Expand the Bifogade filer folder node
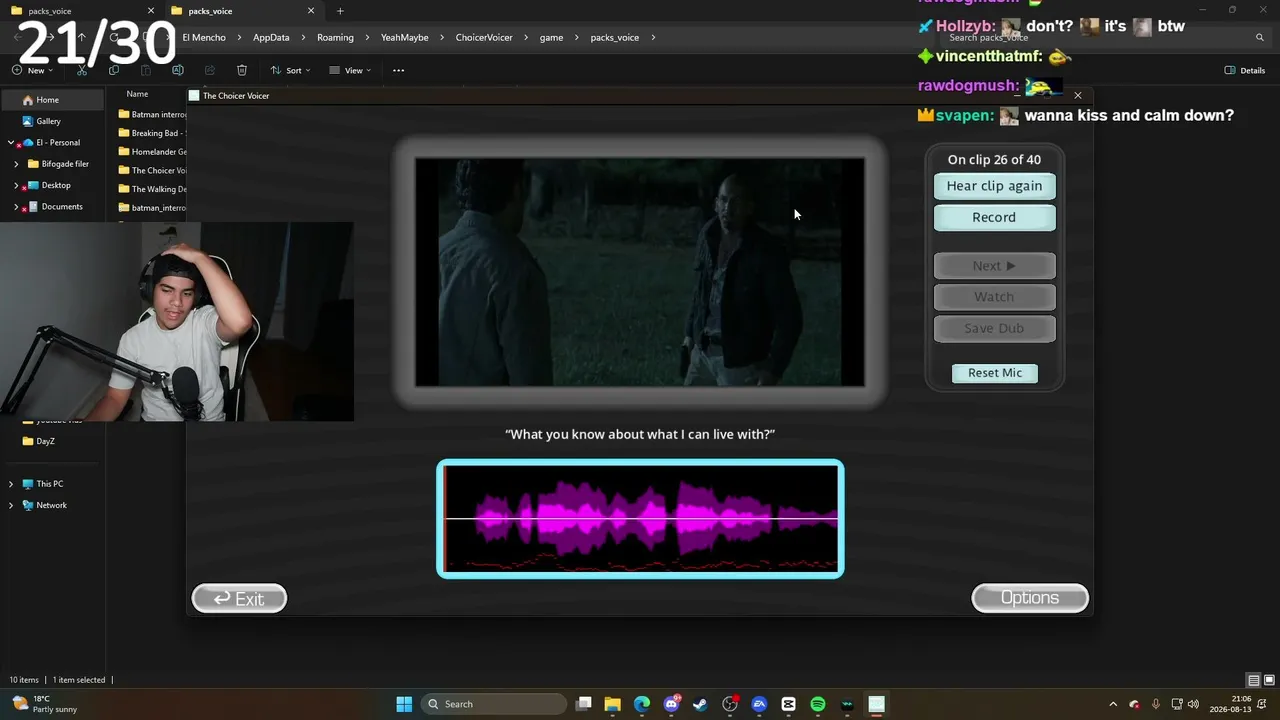 [x=16, y=164]
